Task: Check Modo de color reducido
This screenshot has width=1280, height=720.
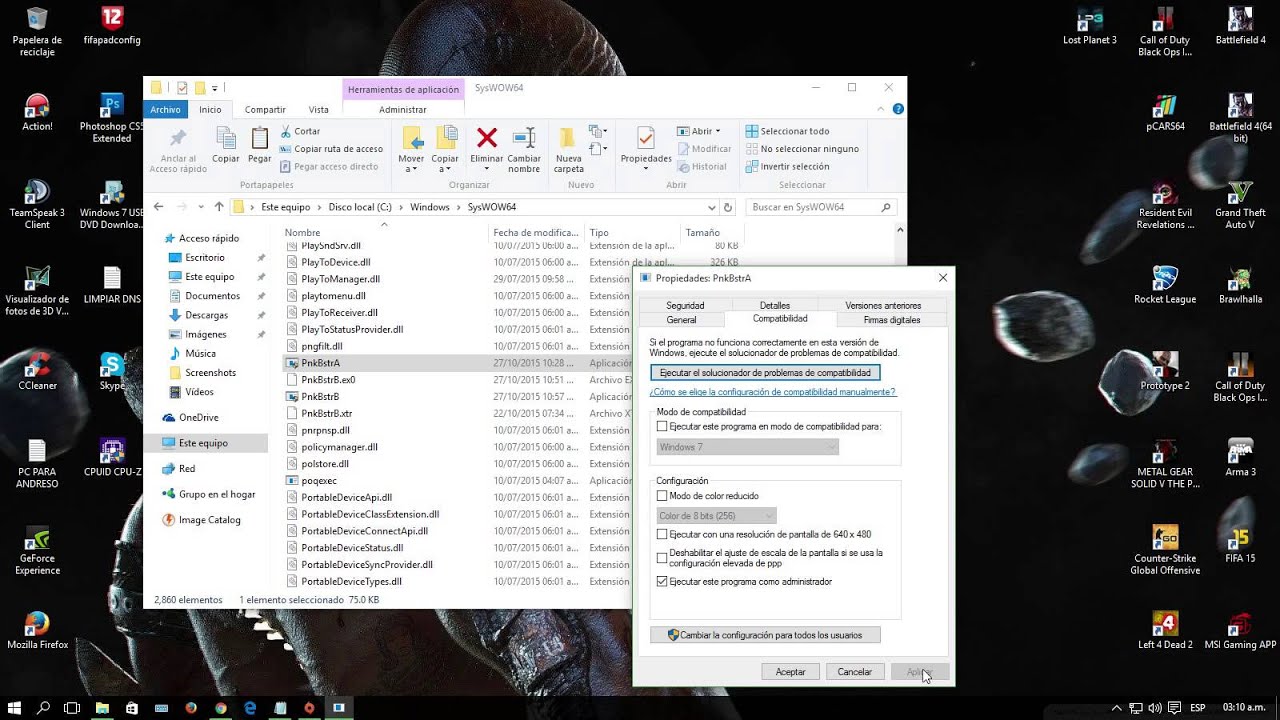Action: 663,496
